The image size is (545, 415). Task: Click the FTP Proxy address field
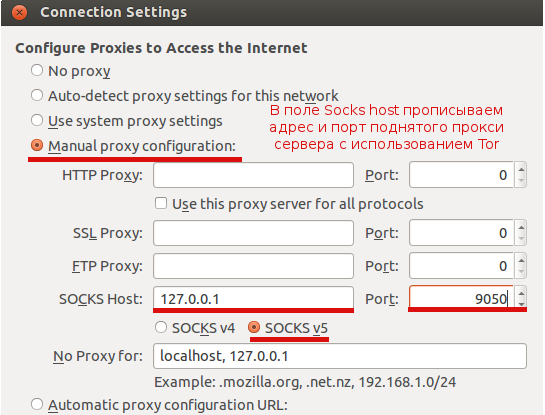253,266
